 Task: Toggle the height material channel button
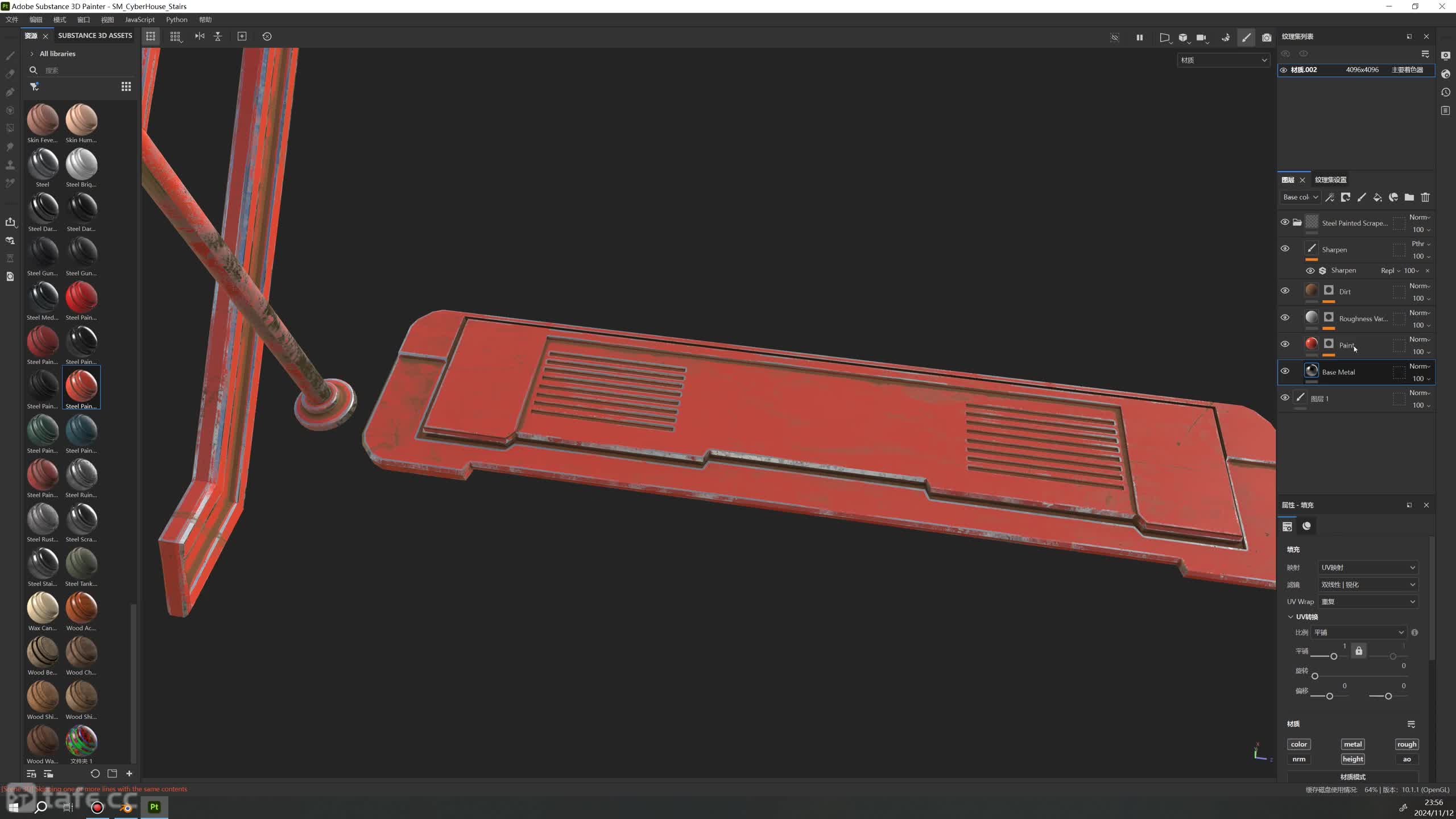coord(1352,759)
